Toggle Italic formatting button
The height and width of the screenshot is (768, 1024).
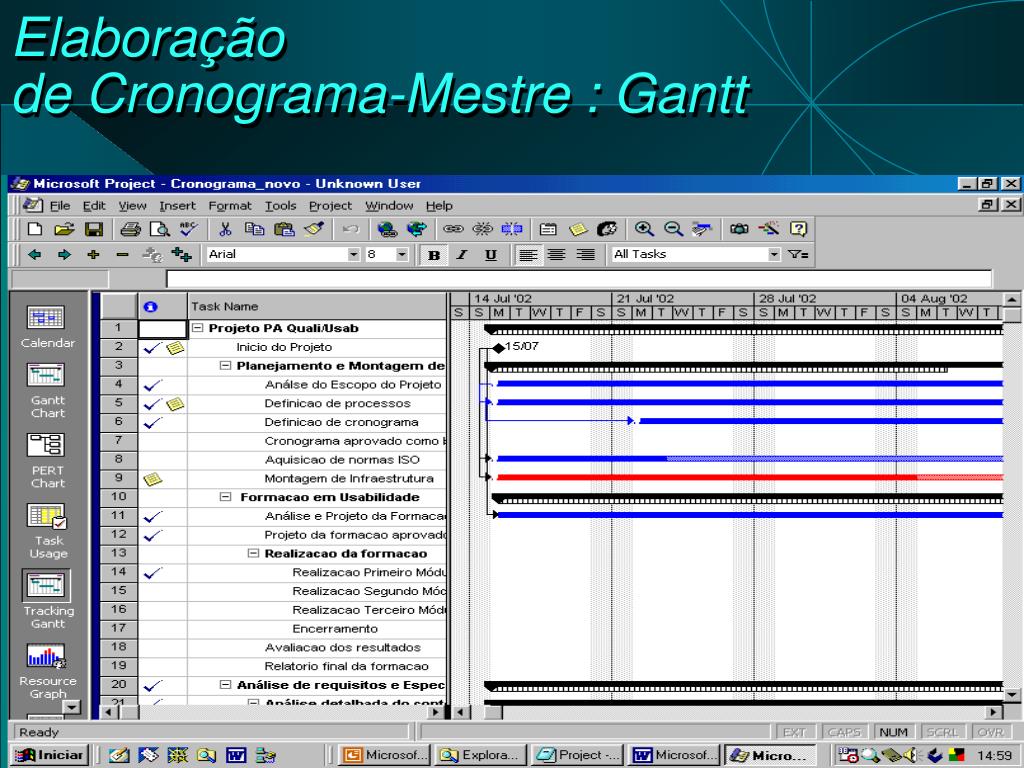tap(462, 255)
